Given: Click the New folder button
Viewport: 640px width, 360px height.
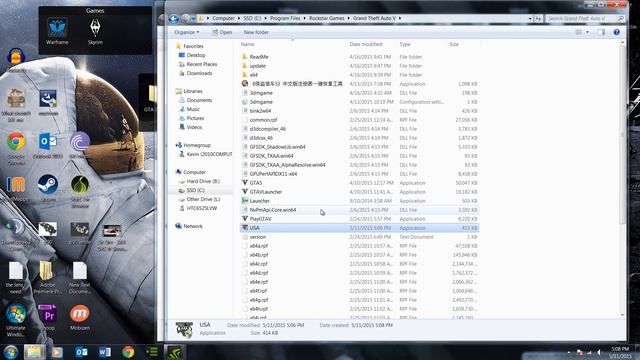Looking at the screenshot, I should pos(256,32).
